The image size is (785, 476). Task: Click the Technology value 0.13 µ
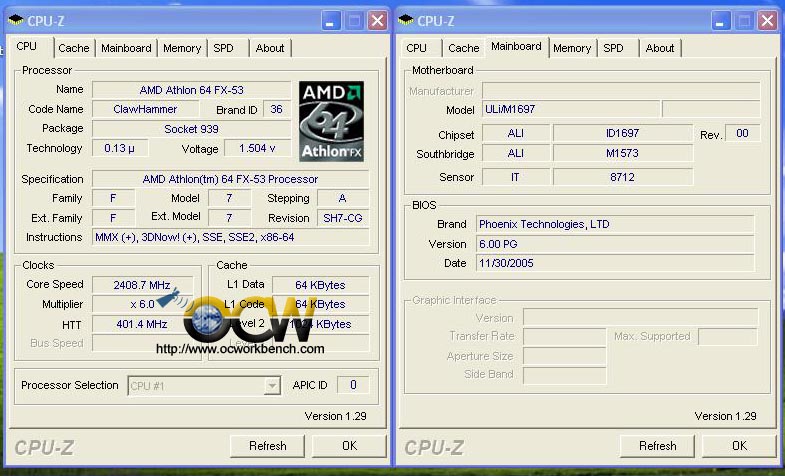click(120, 148)
